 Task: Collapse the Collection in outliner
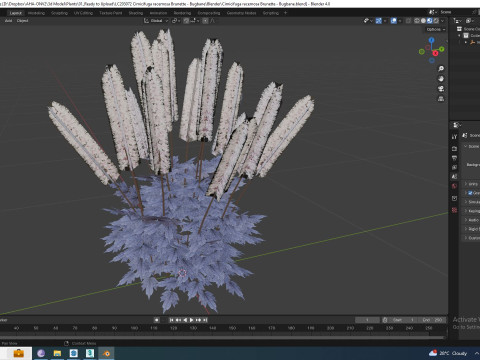tap(459, 35)
